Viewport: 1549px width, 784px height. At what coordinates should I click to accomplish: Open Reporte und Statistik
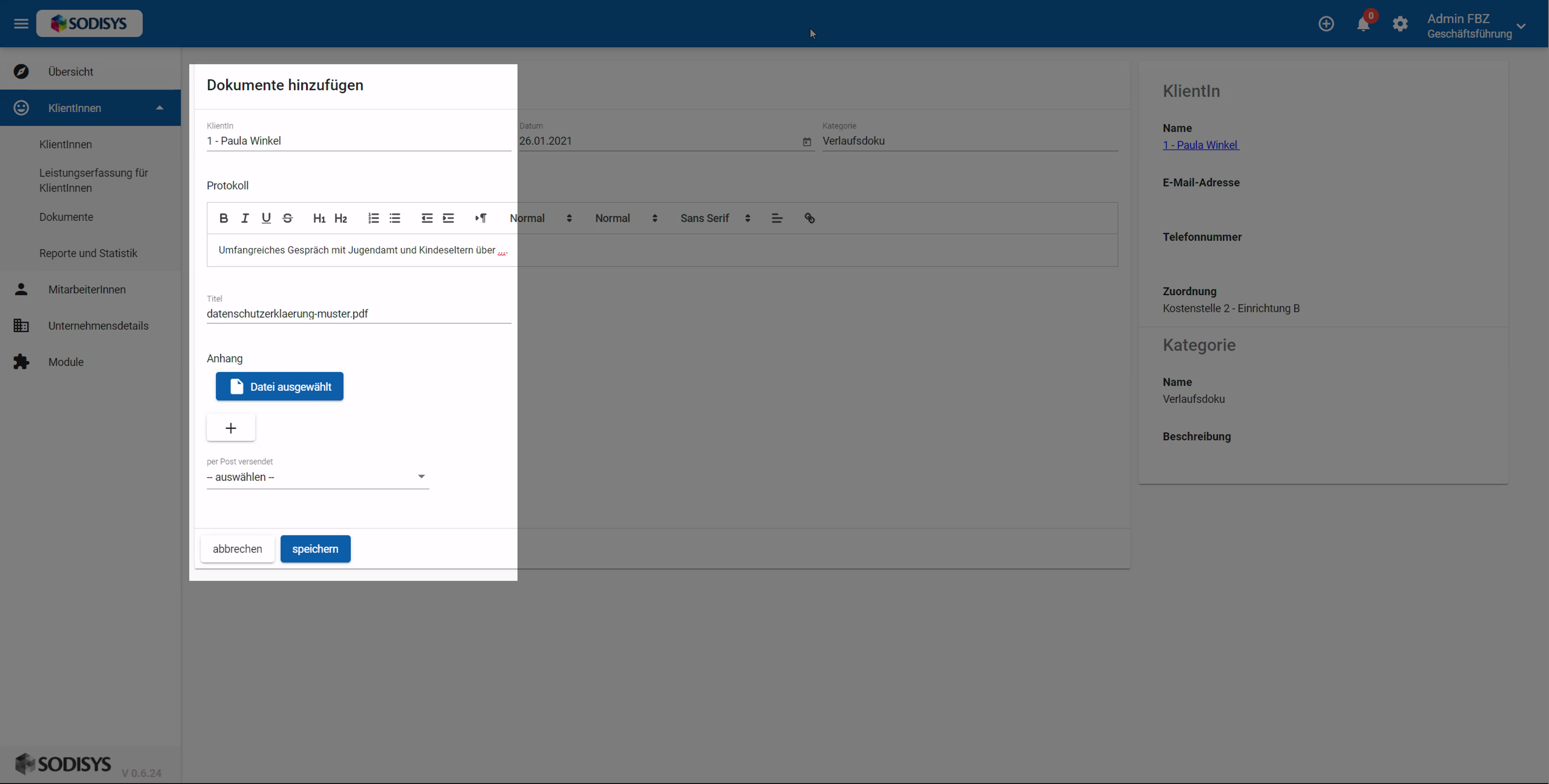coord(88,253)
